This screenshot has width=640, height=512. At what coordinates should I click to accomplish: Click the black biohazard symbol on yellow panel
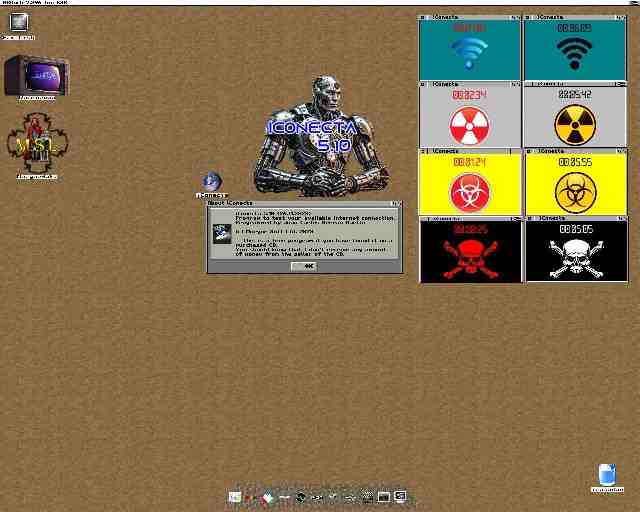tap(574, 191)
